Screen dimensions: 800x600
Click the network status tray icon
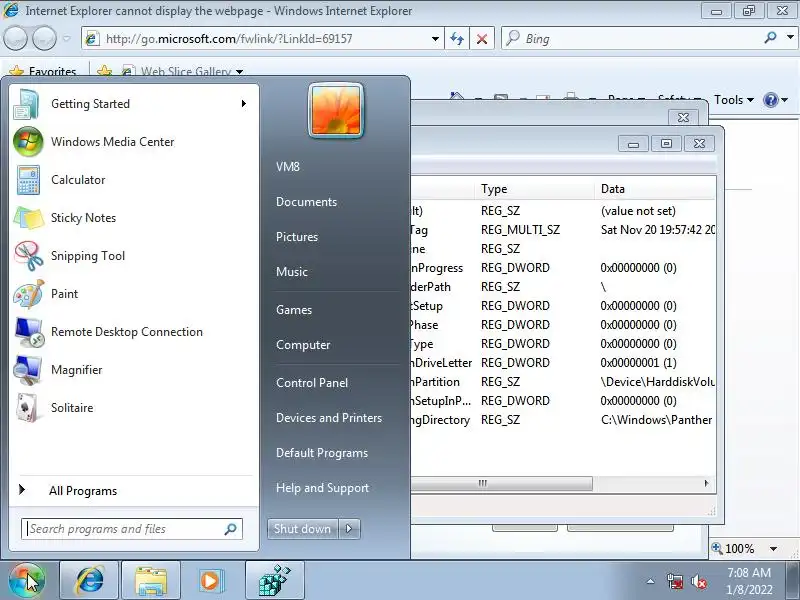674,582
